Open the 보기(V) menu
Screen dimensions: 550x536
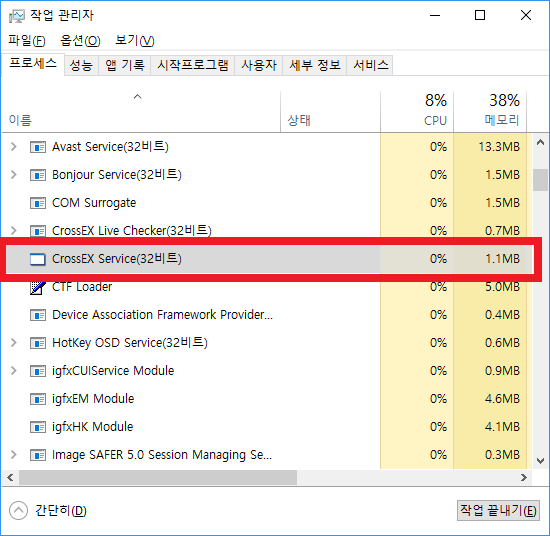point(135,41)
